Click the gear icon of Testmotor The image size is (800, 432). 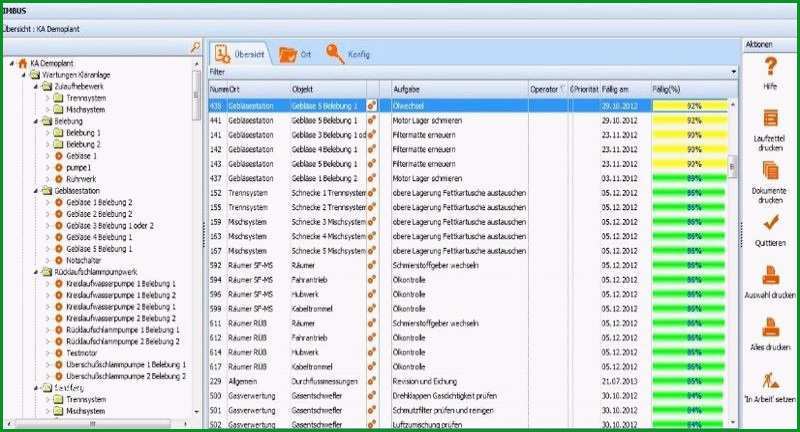59,353
